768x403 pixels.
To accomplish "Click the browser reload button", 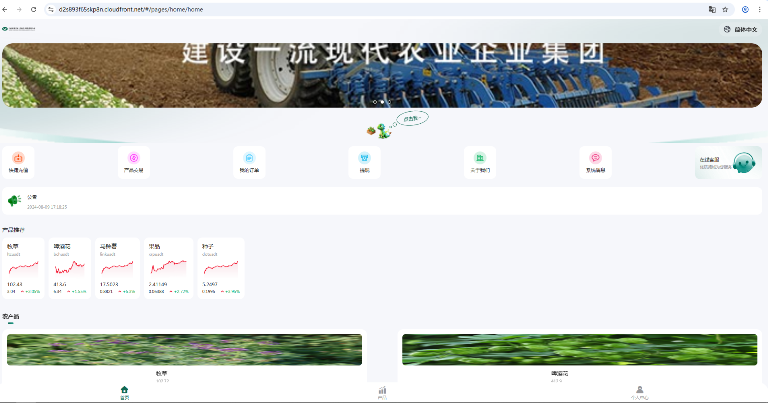I will point(33,9).
